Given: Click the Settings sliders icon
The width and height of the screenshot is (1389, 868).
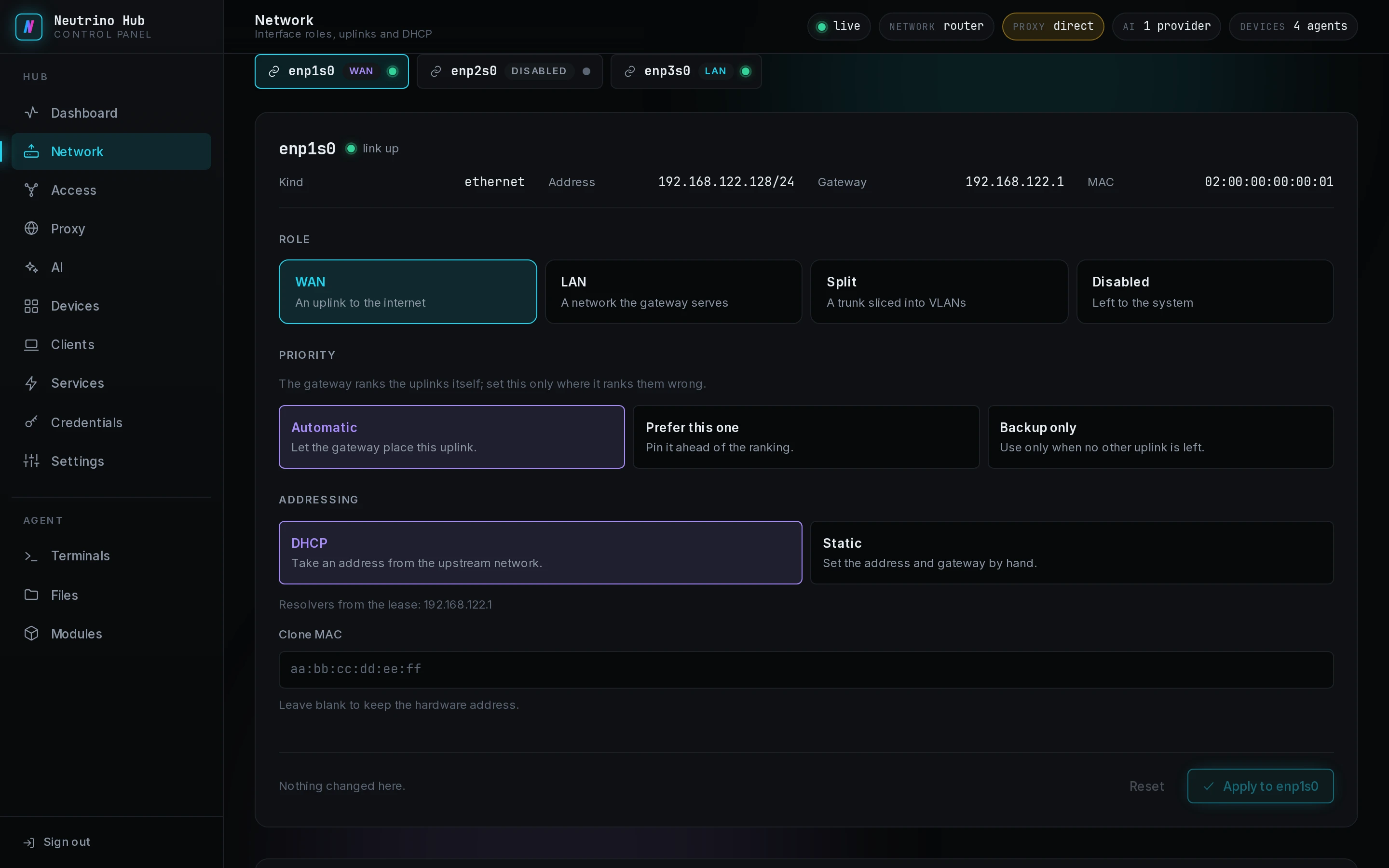Looking at the screenshot, I should point(31,461).
